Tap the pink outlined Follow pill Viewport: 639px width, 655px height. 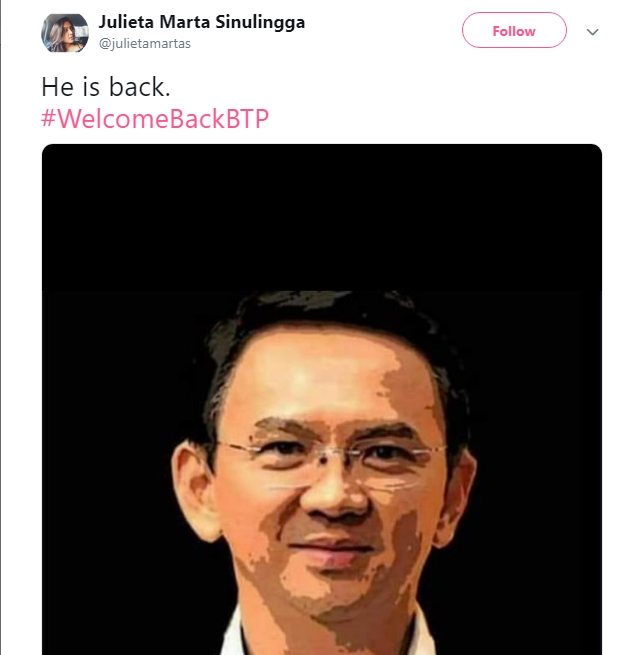[514, 30]
